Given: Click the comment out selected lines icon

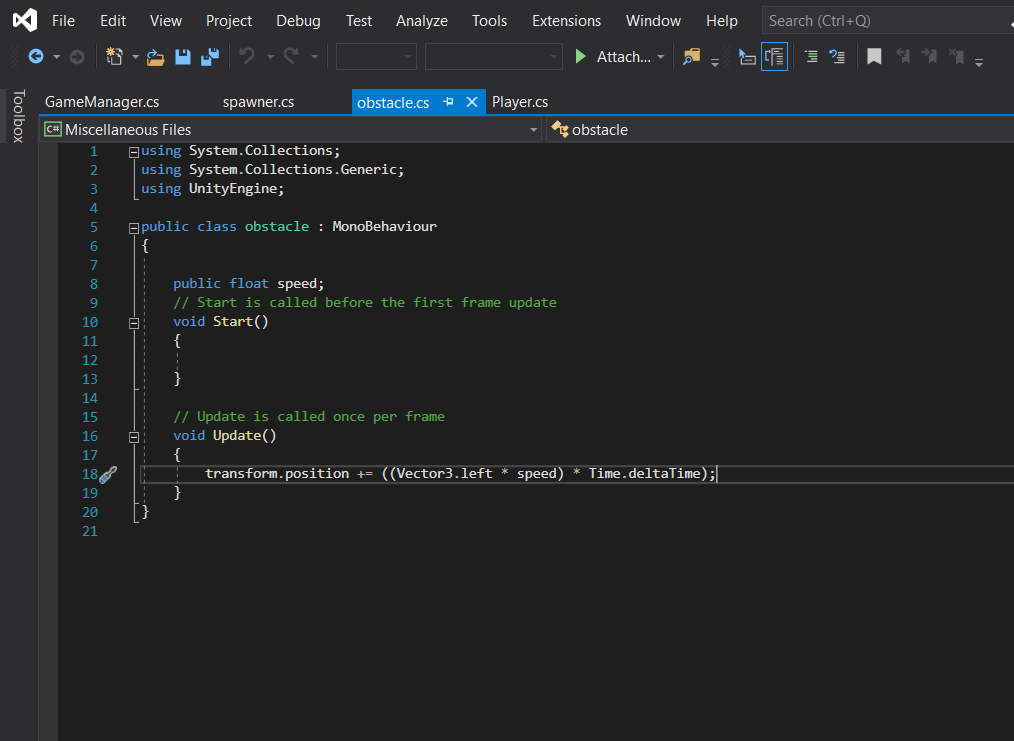Looking at the screenshot, I should (811, 57).
